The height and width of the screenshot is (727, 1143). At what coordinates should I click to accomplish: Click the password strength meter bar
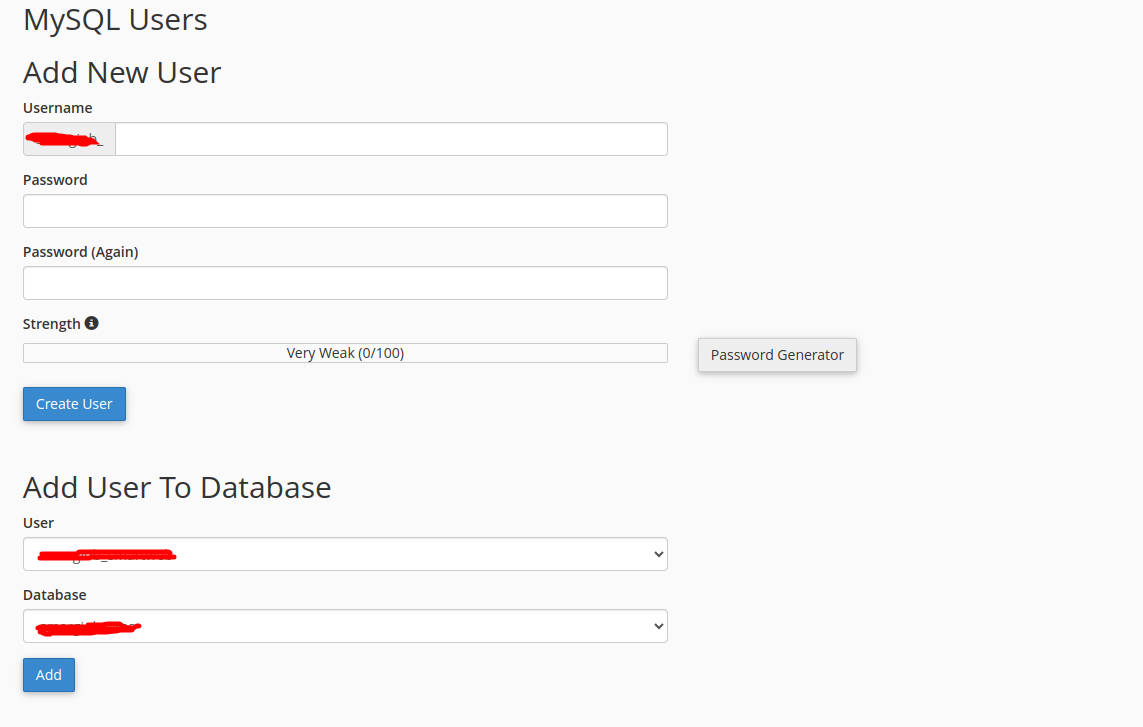click(345, 353)
